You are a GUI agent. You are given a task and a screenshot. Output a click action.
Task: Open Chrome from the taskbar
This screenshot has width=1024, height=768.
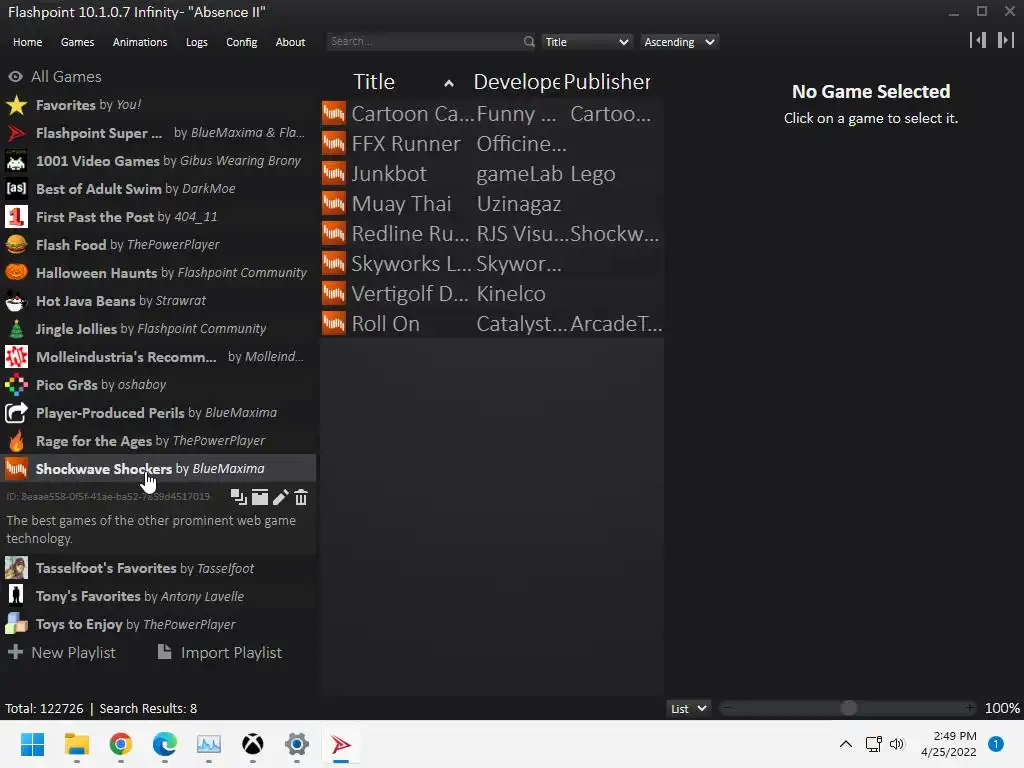click(x=121, y=744)
